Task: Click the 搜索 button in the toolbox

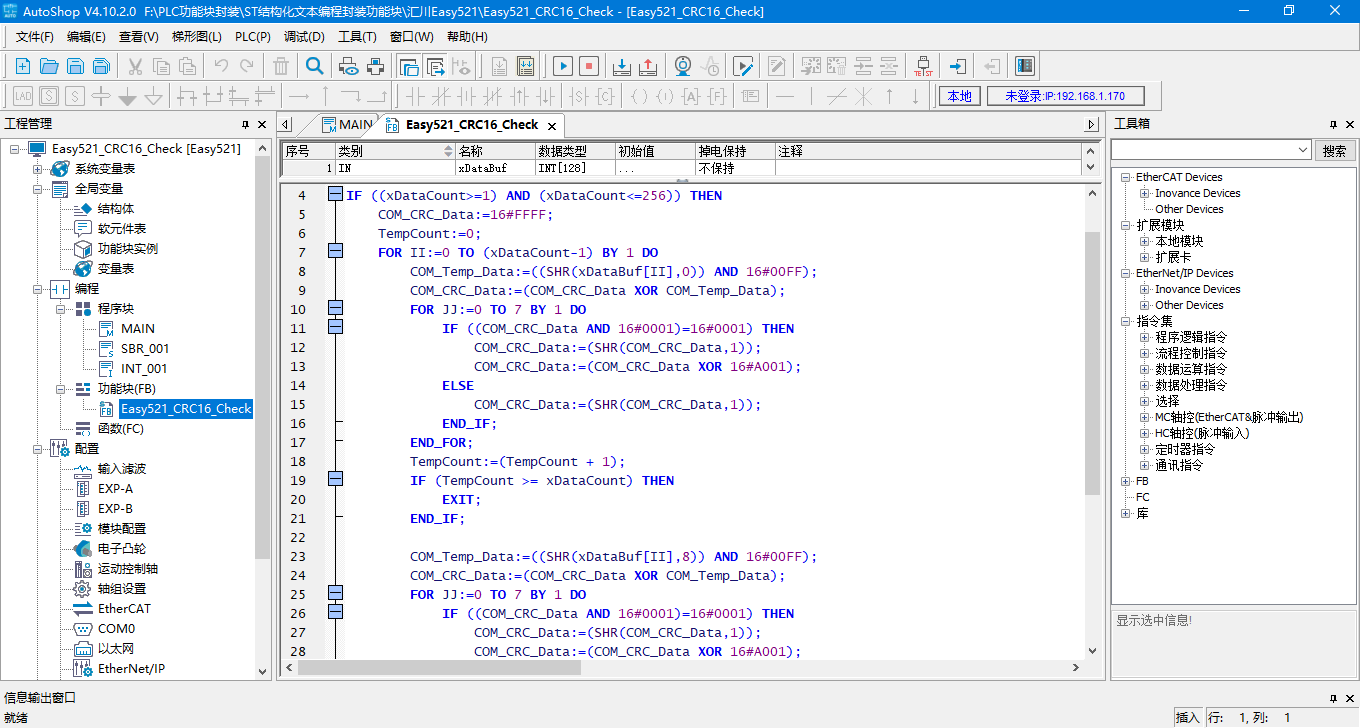Action: tap(1334, 151)
